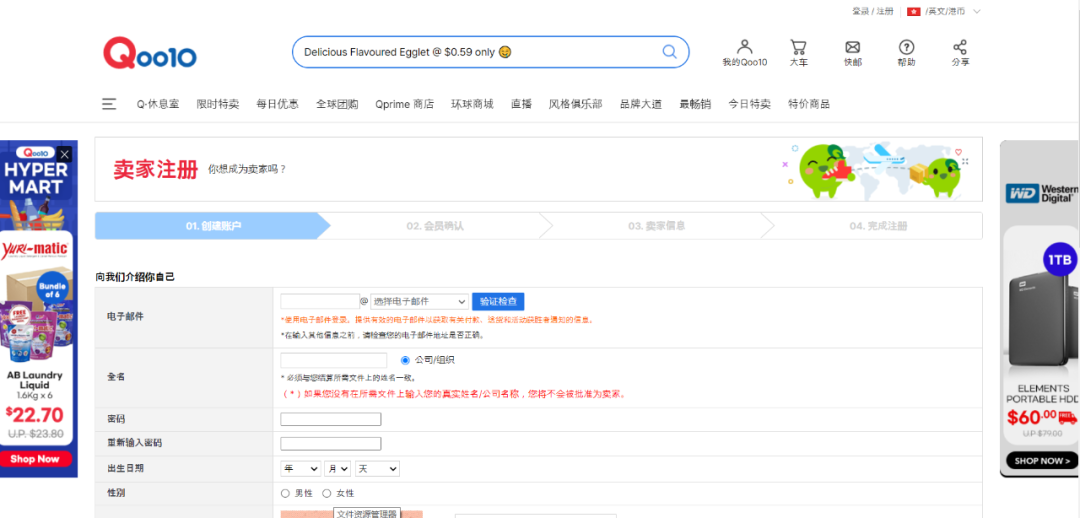Open 品牌大道 menu item

point(641,104)
